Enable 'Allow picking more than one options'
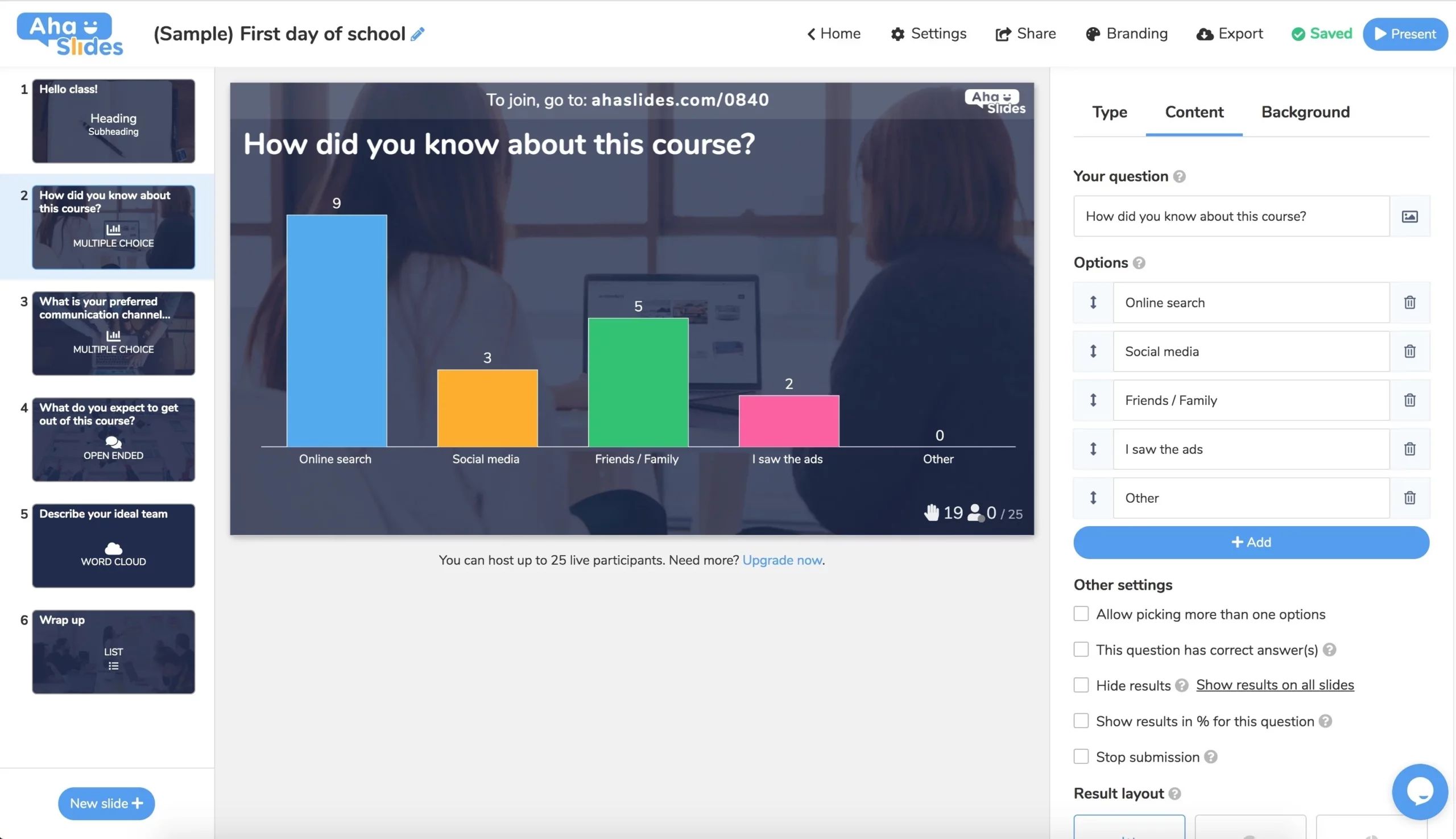 (1081, 614)
